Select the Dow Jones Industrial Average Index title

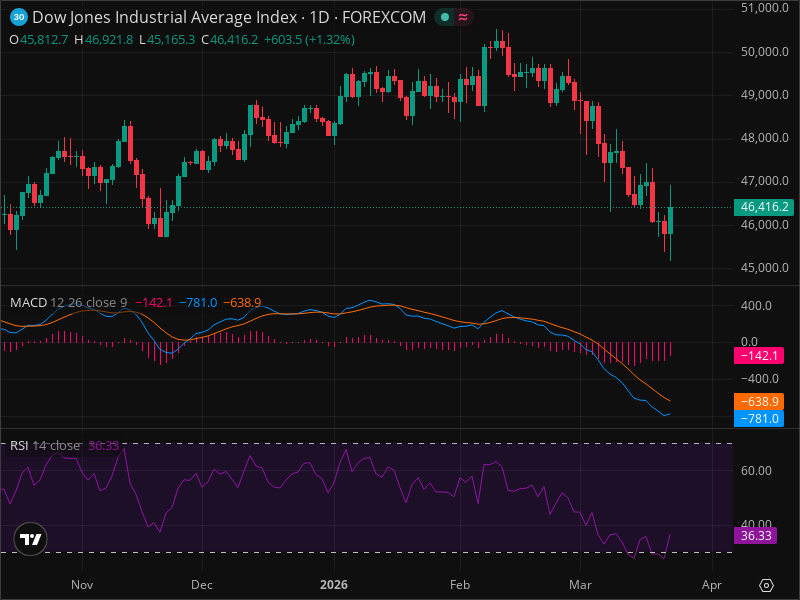coord(165,17)
